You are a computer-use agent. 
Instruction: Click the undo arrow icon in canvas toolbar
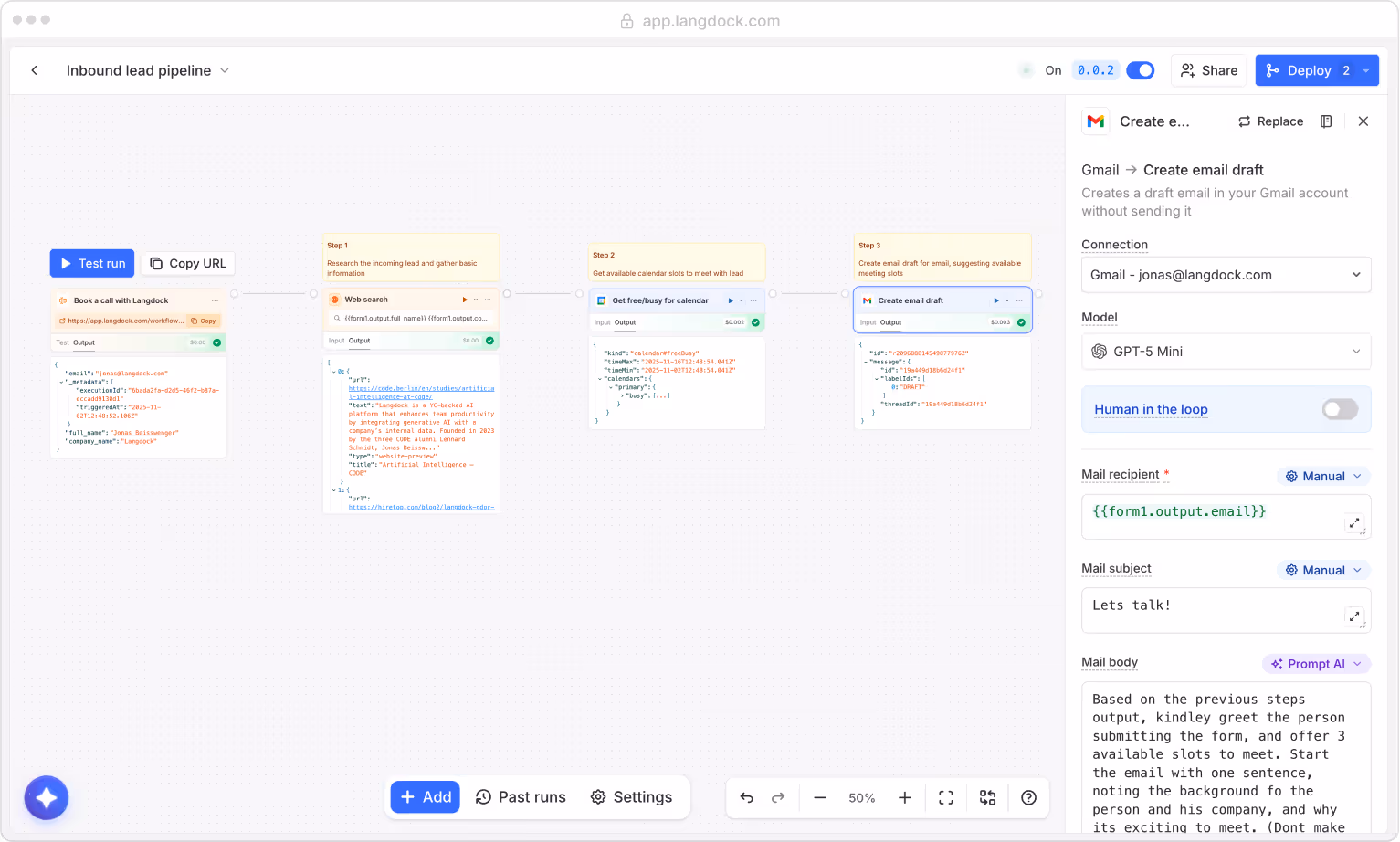pos(746,797)
